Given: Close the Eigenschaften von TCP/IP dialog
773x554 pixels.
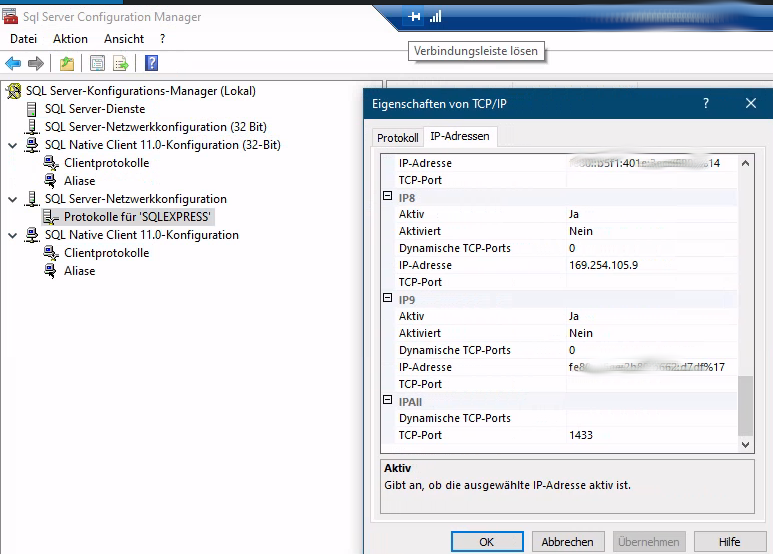Looking at the screenshot, I should tap(751, 103).
